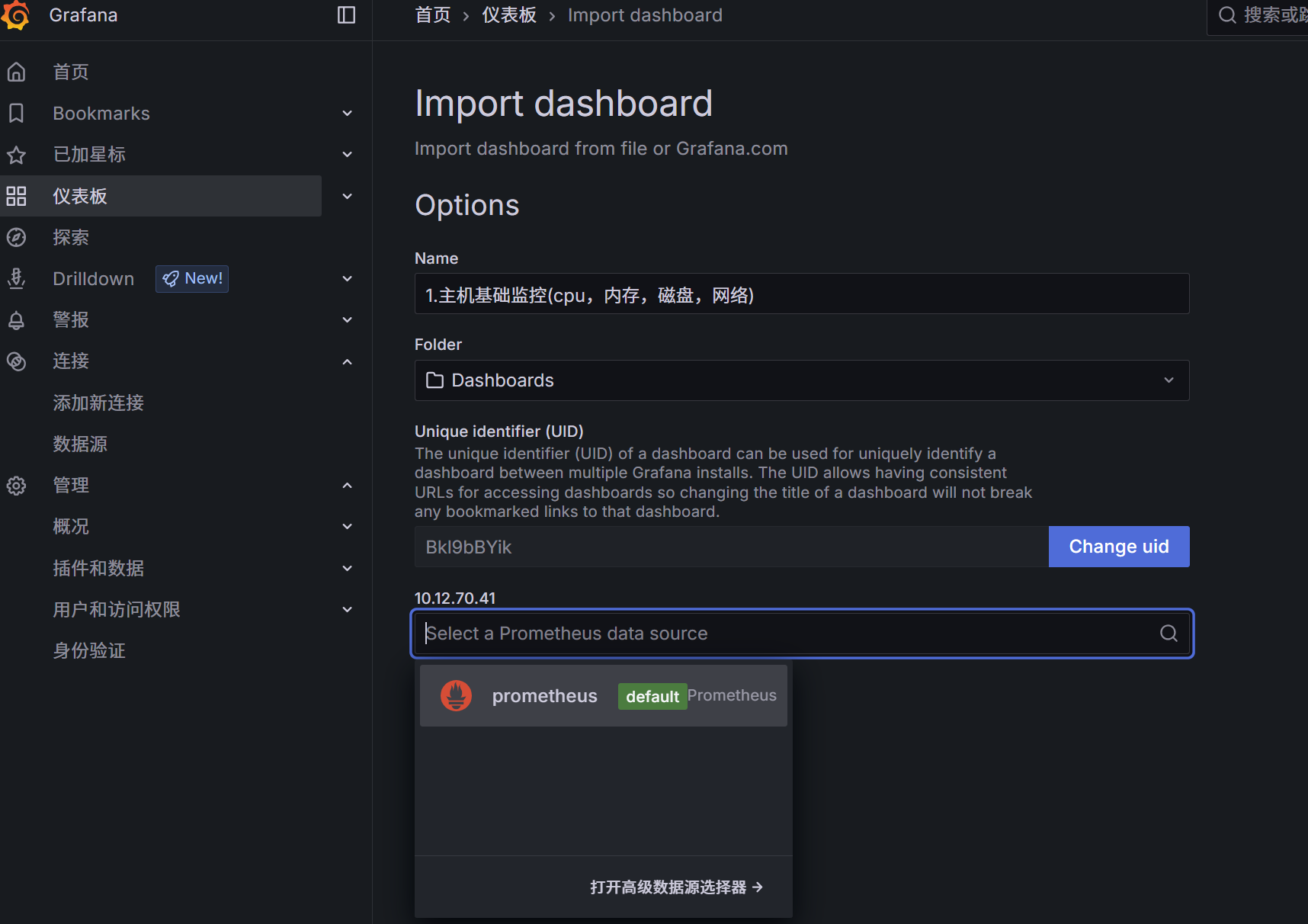Click the Grafana logo icon
1308x924 pixels.
pos(16,15)
